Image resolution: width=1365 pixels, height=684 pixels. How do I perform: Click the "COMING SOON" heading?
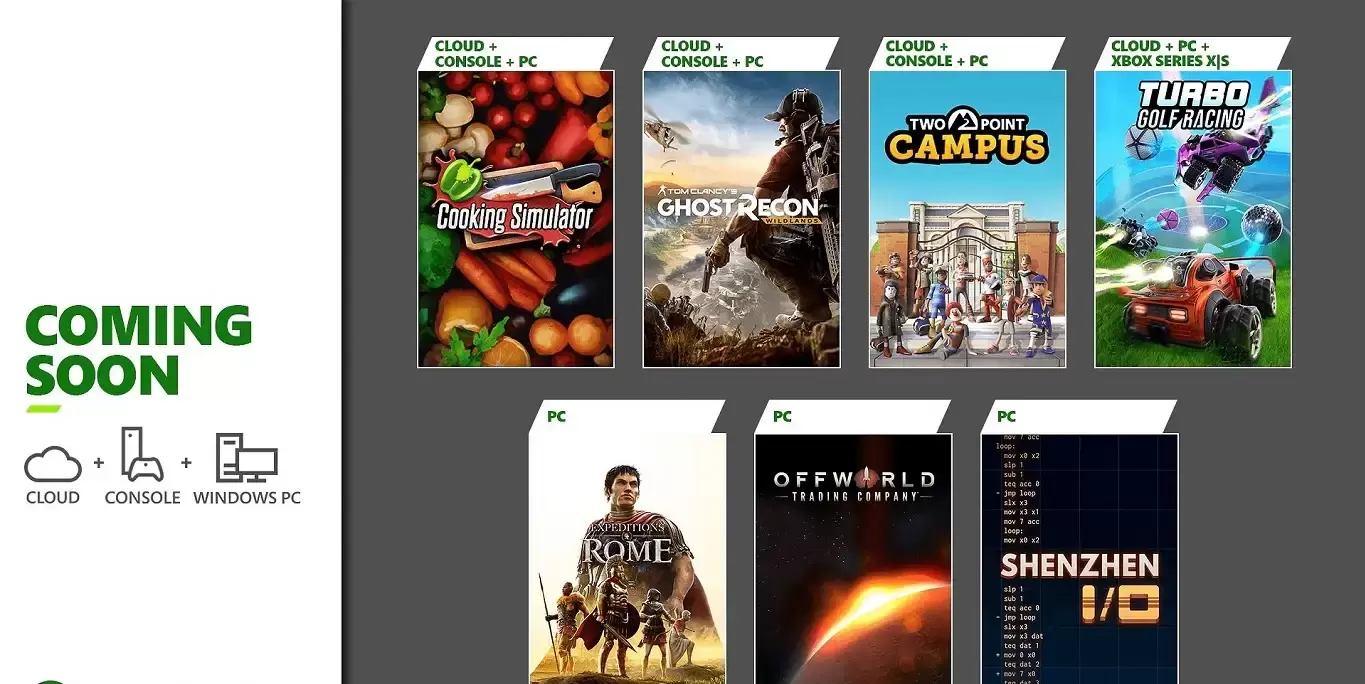point(138,351)
